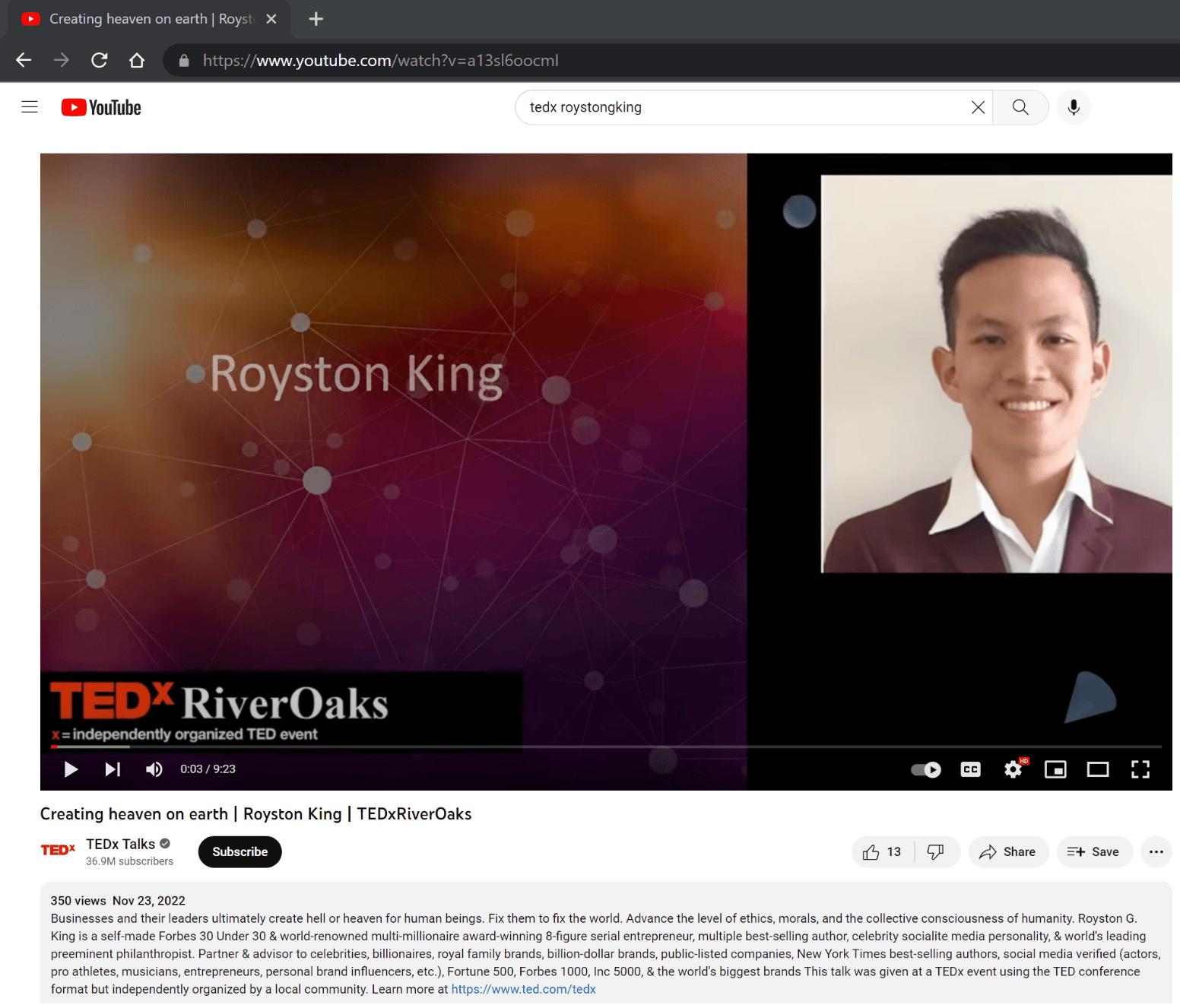The width and height of the screenshot is (1180, 1008).
Task: Subscribe to TEDx Talks channel
Action: click(x=239, y=852)
